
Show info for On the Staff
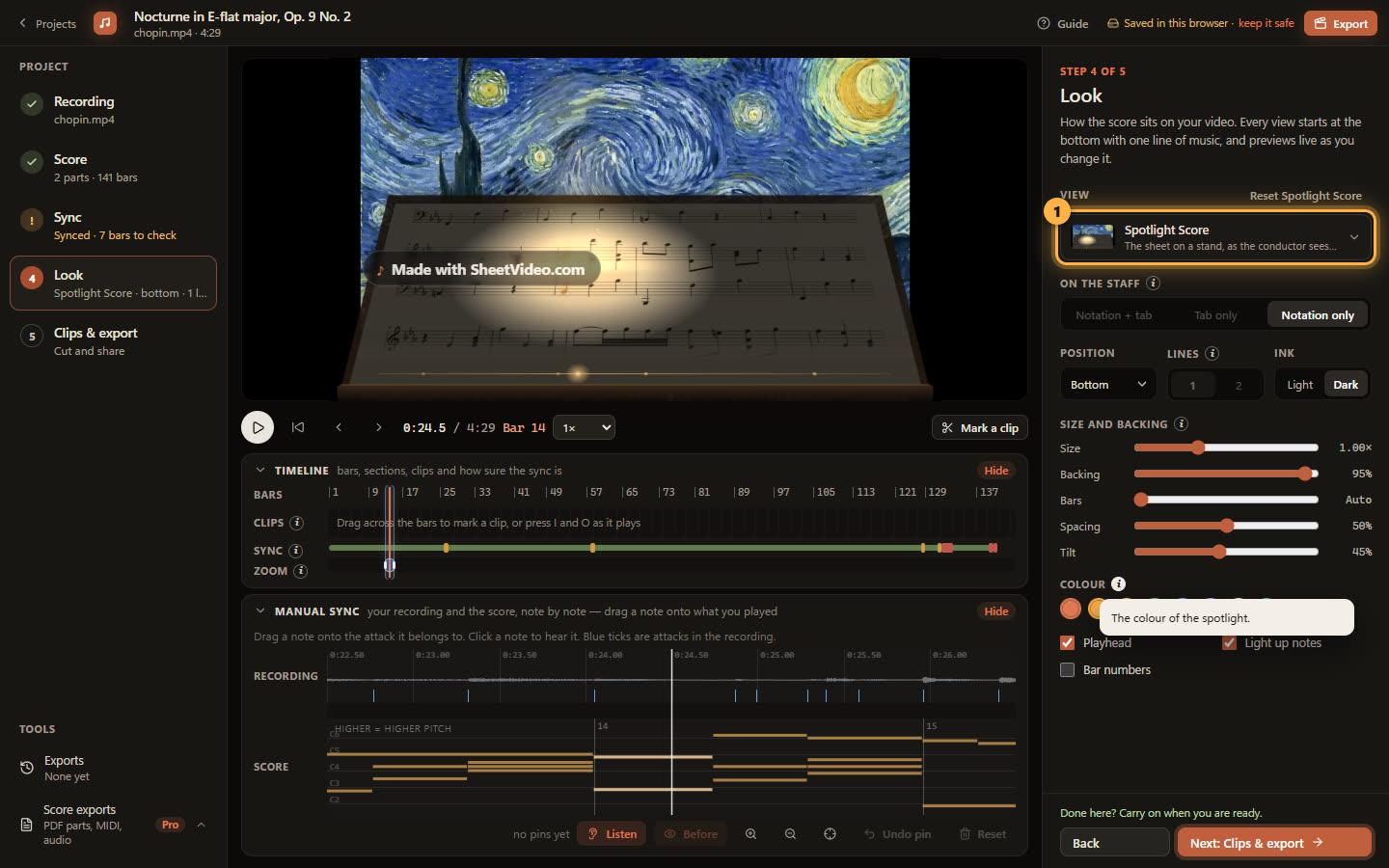pos(1153,284)
